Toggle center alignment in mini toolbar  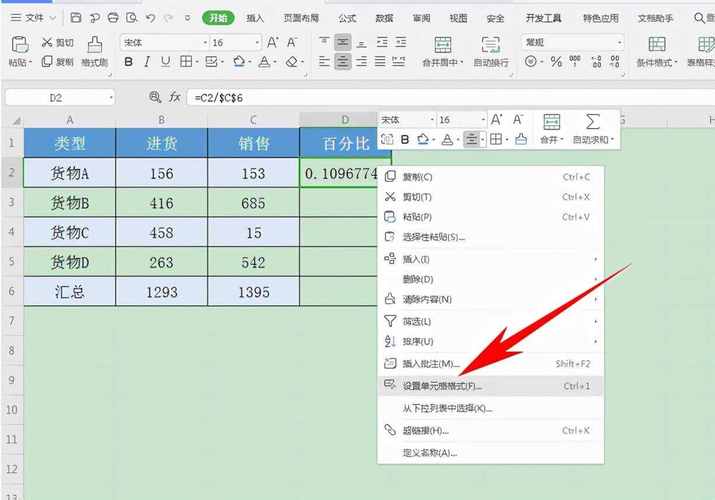(471, 139)
